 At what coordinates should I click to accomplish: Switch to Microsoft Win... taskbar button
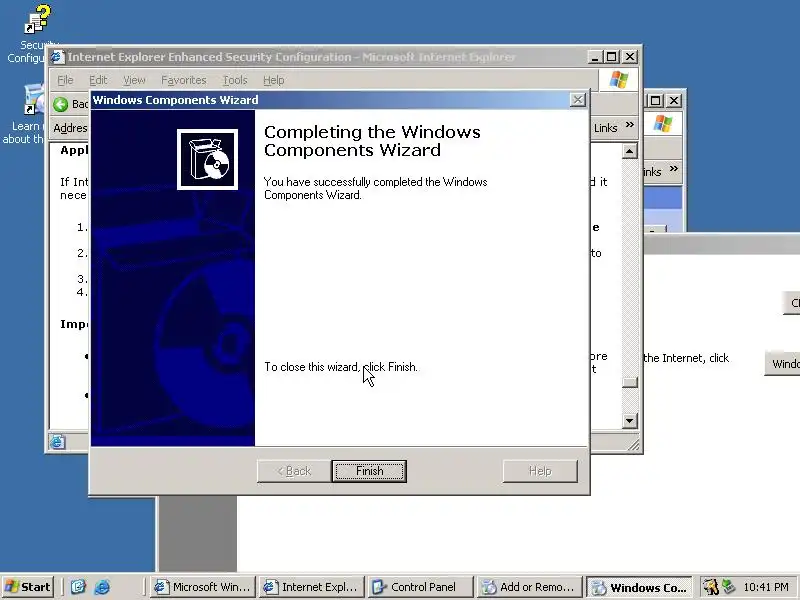(x=203, y=587)
